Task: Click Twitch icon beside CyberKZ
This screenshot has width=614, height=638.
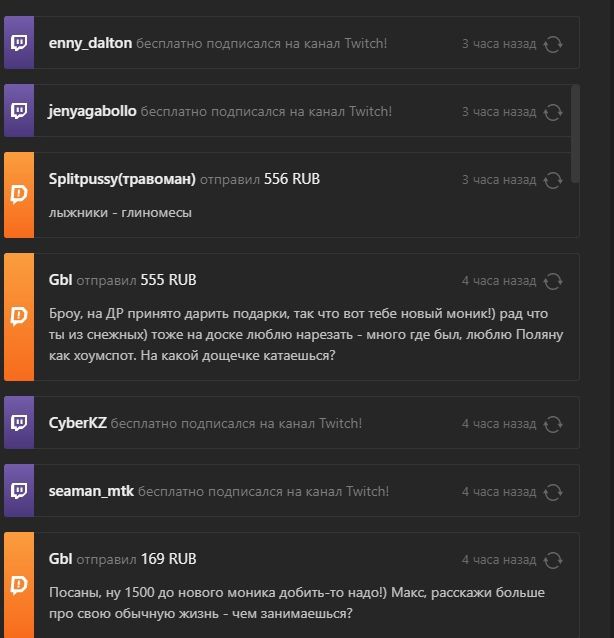Action: 19,424
